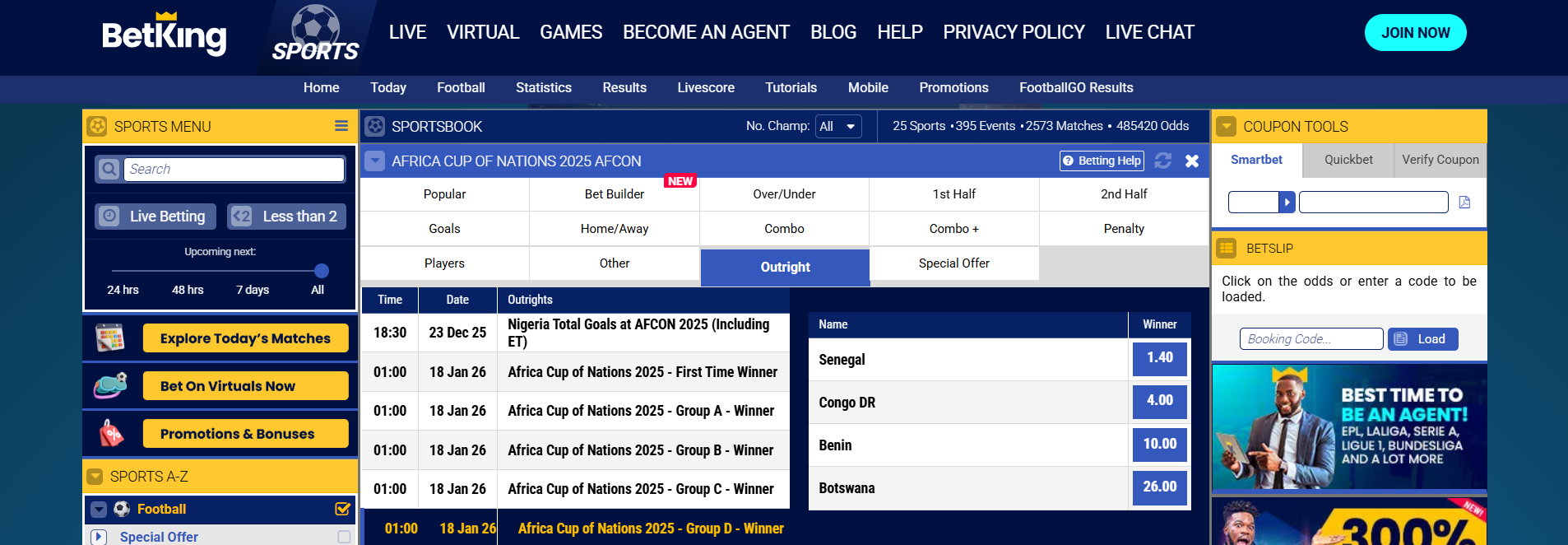Select Senegal odds 1.40
Screen dimensions: 1568x545
[1160, 359]
